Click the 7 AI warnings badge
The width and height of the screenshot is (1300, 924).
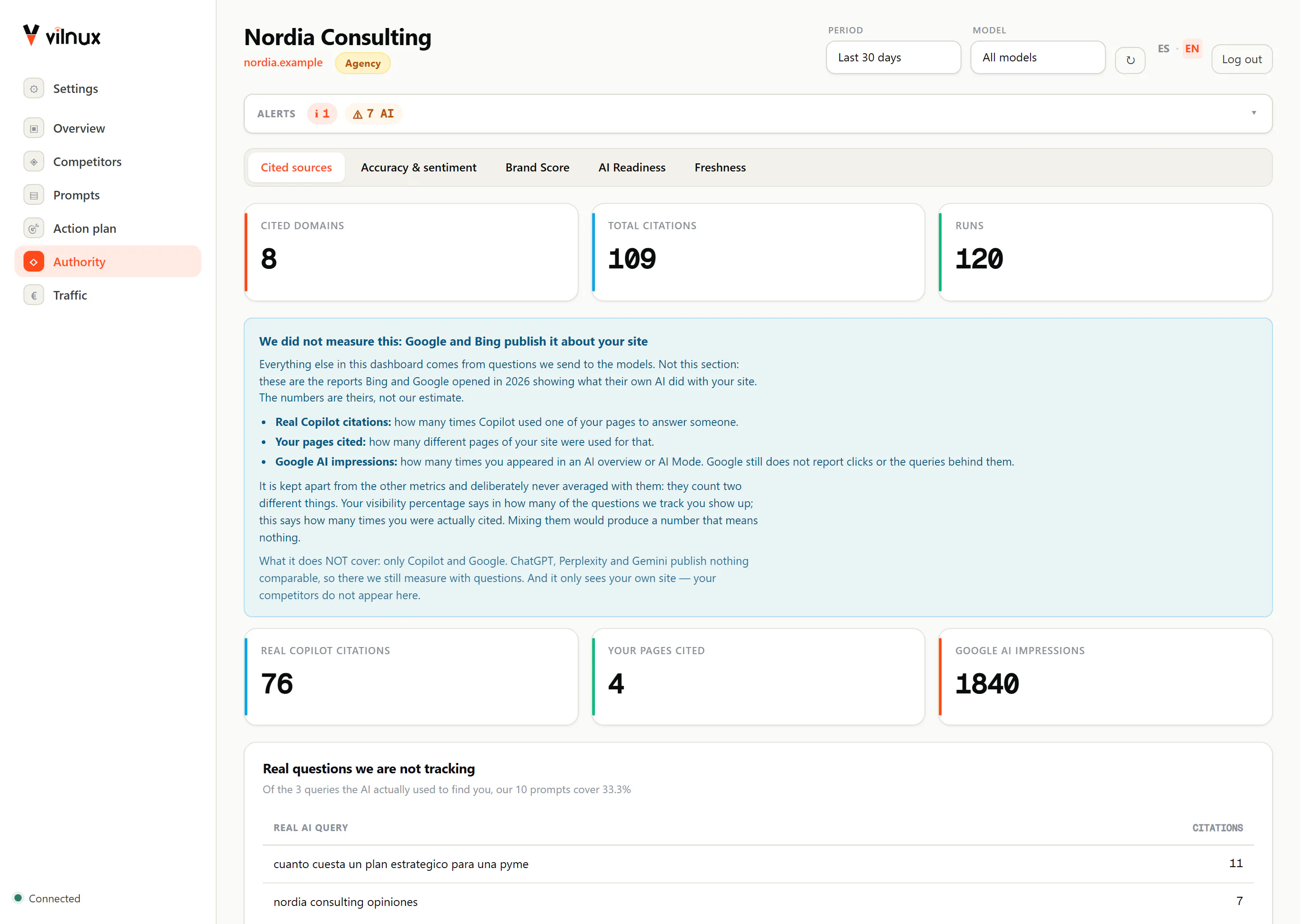point(373,114)
